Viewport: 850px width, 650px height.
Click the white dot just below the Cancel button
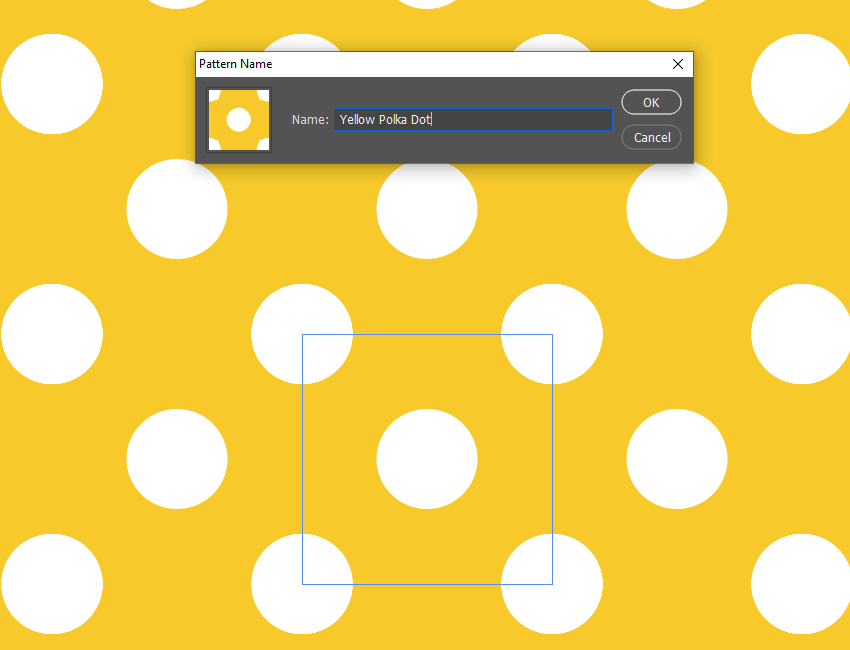tap(677, 210)
